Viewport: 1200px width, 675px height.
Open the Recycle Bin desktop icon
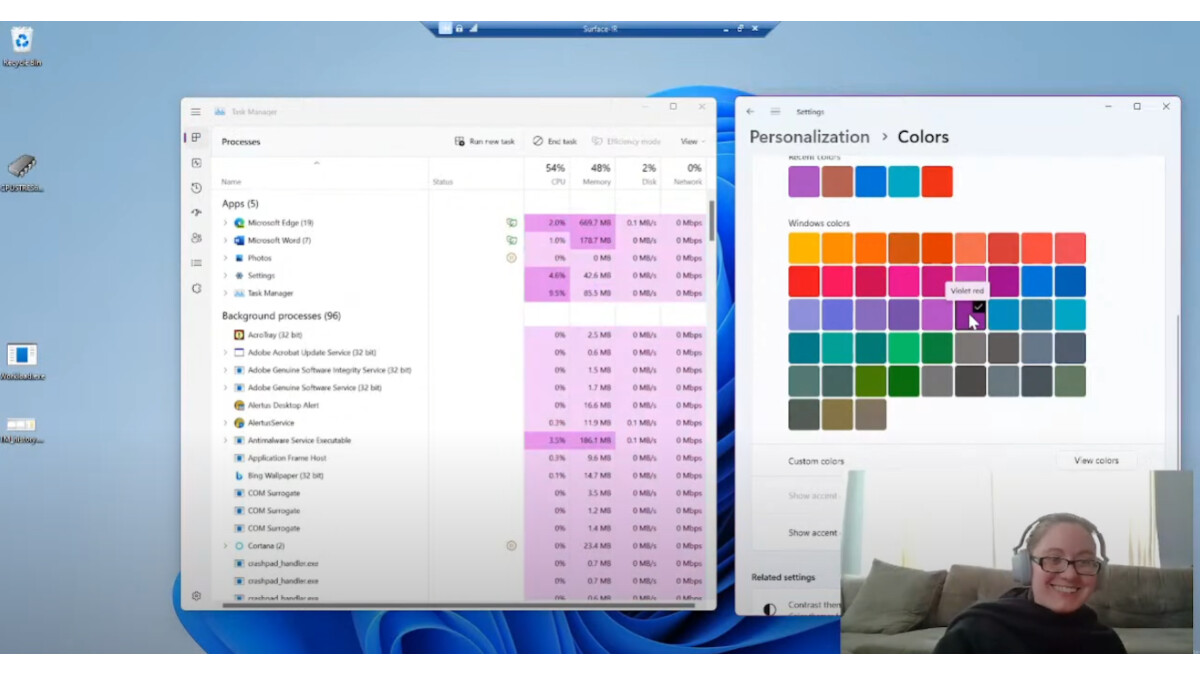[x=22, y=47]
